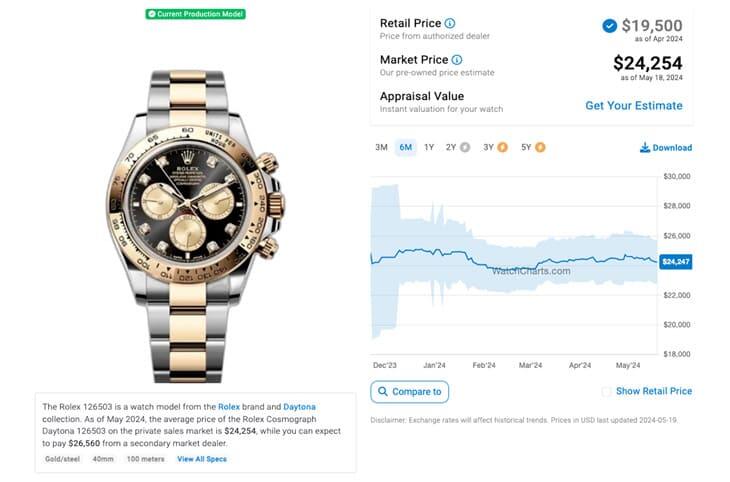Screen dimensions: 730x482
Task: Follow the Daytona collection link
Action: click(x=299, y=407)
